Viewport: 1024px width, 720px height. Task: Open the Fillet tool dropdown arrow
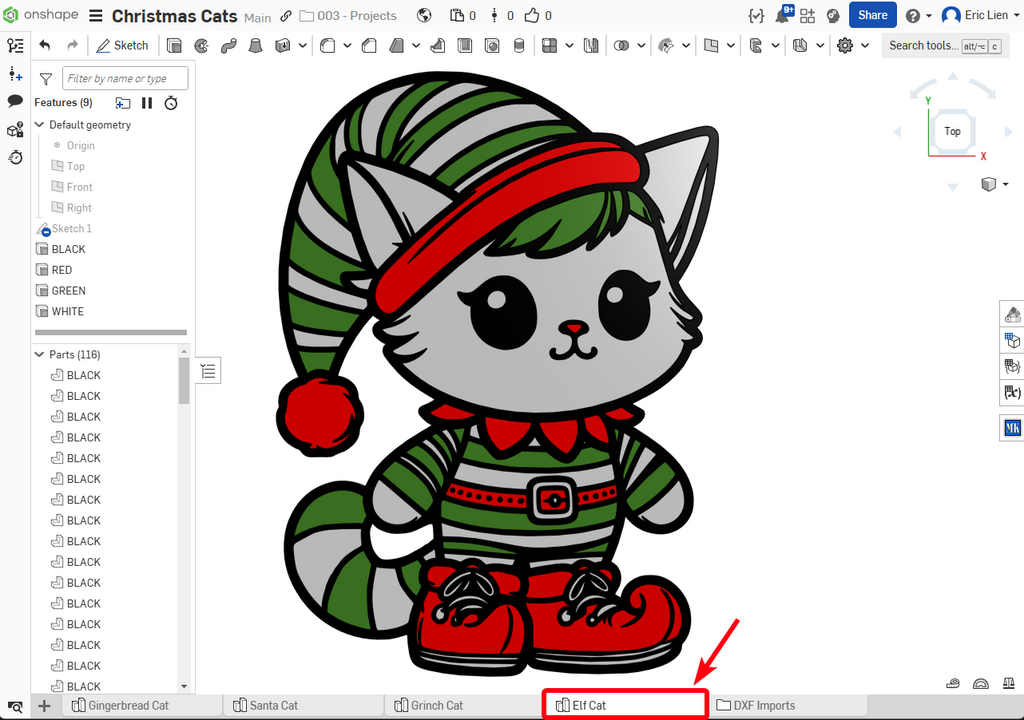pyautogui.click(x=347, y=46)
